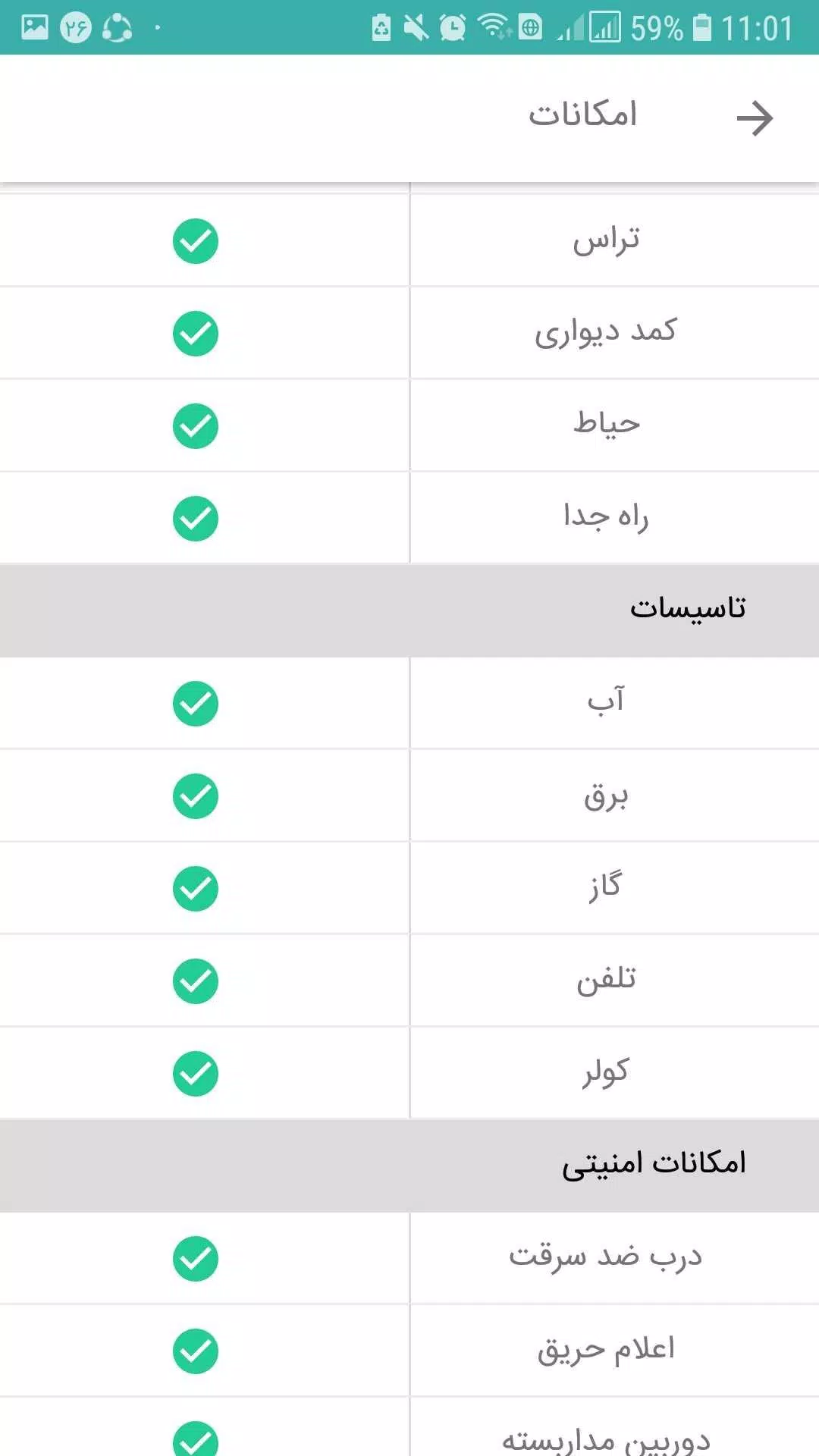
Task: Toggle the check mark for کولر
Action: coord(196,1074)
